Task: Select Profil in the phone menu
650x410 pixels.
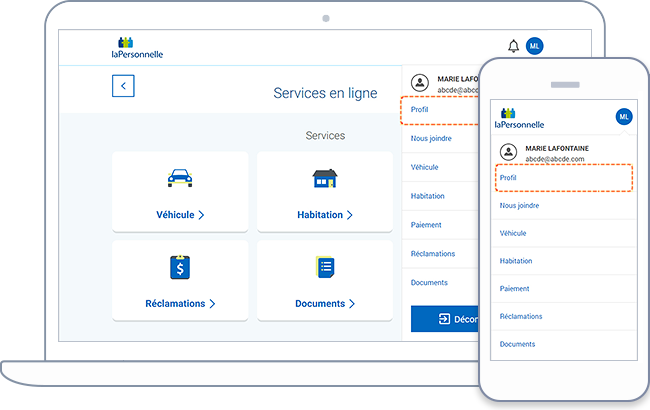Action: [x=509, y=177]
